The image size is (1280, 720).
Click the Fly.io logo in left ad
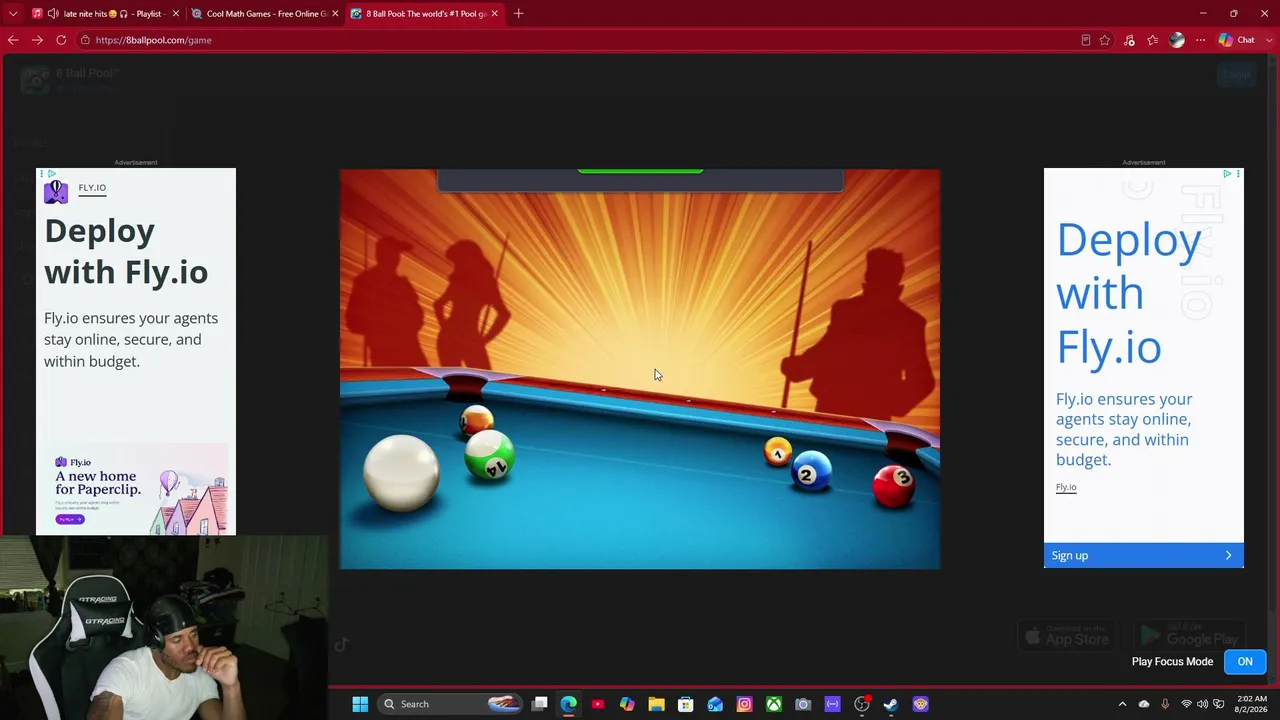(56, 191)
